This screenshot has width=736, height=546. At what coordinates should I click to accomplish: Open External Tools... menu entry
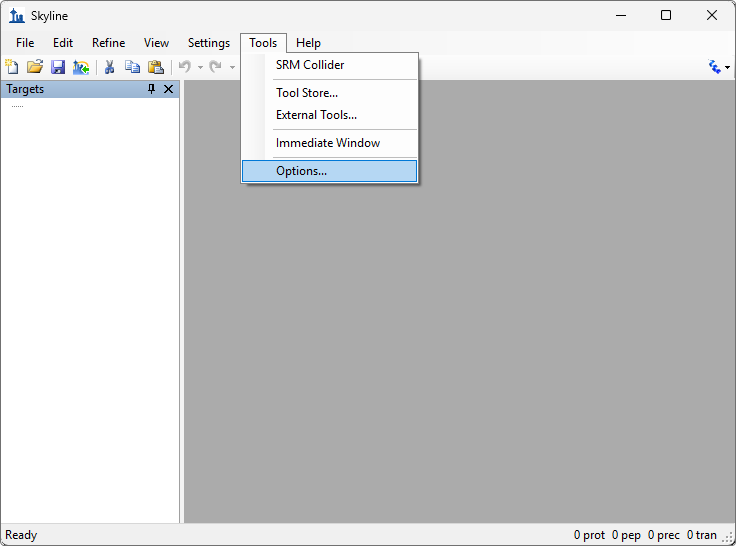pyautogui.click(x=316, y=115)
